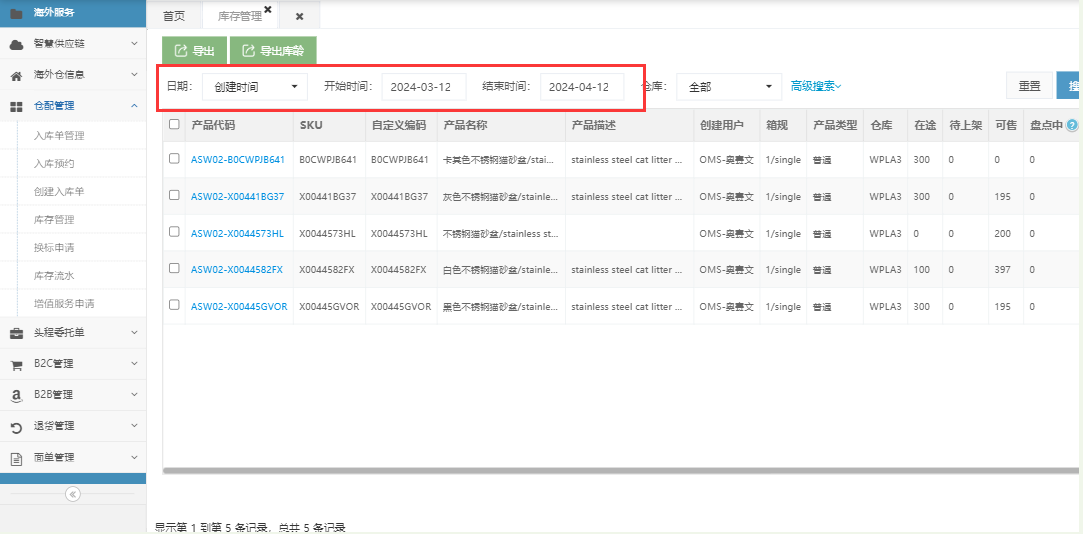This screenshot has width=1083, height=534.
Task: Click the 可售 column header
Action: (1005, 125)
